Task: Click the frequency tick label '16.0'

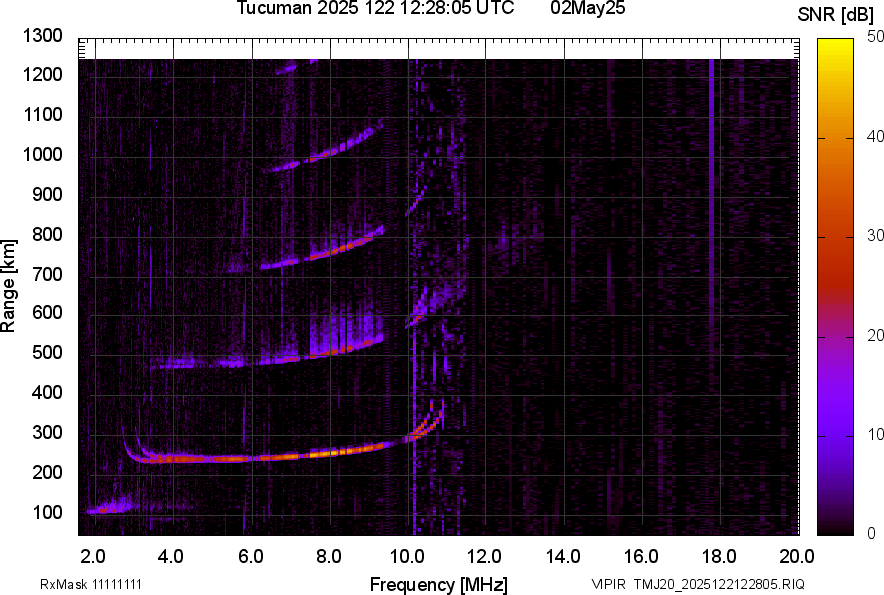Action: pyautogui.click(x=641, y=557)
